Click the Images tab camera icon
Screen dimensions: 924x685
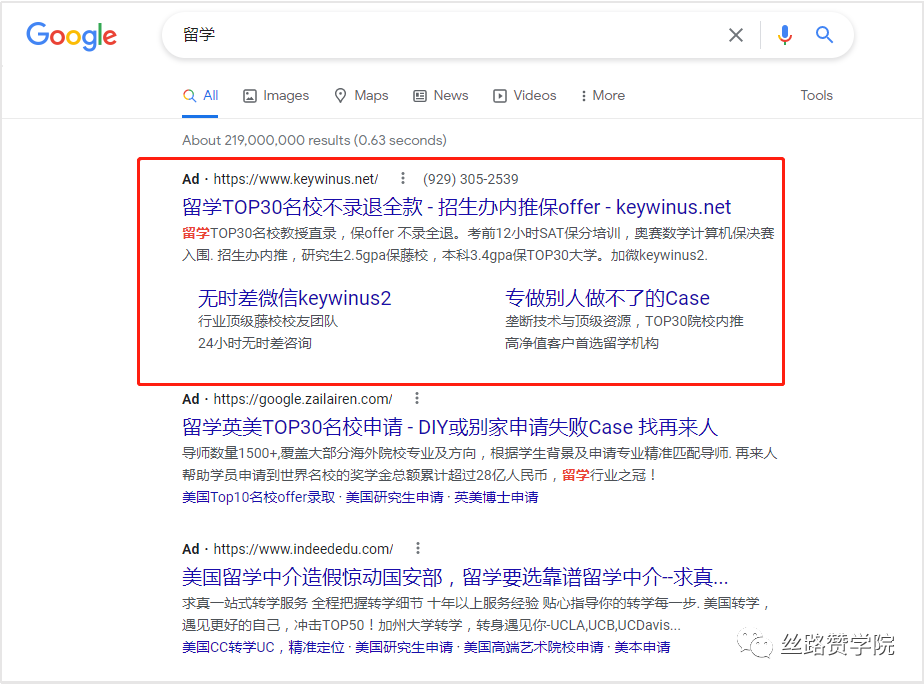click(x=248, y=95)
